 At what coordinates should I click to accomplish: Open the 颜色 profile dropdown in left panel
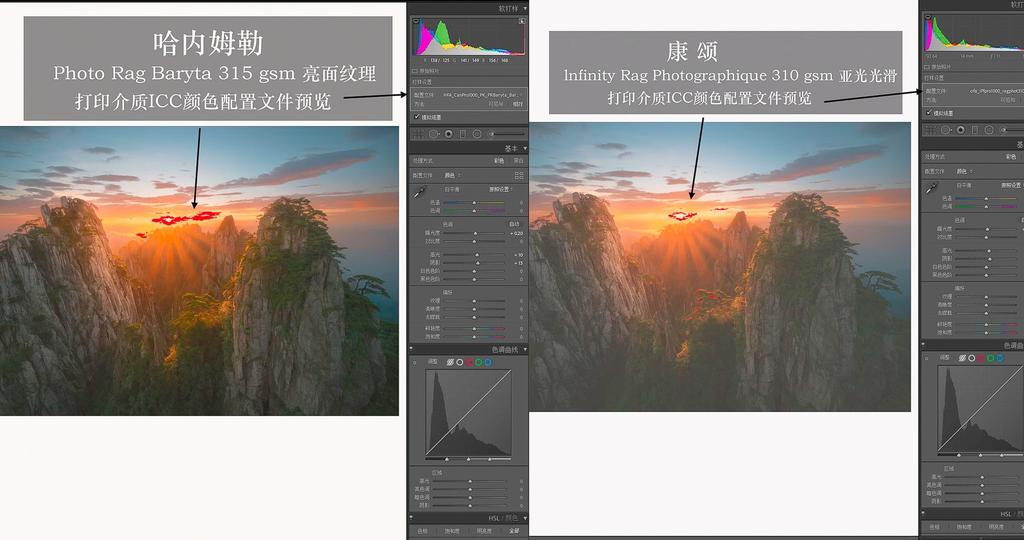[451, 176]
